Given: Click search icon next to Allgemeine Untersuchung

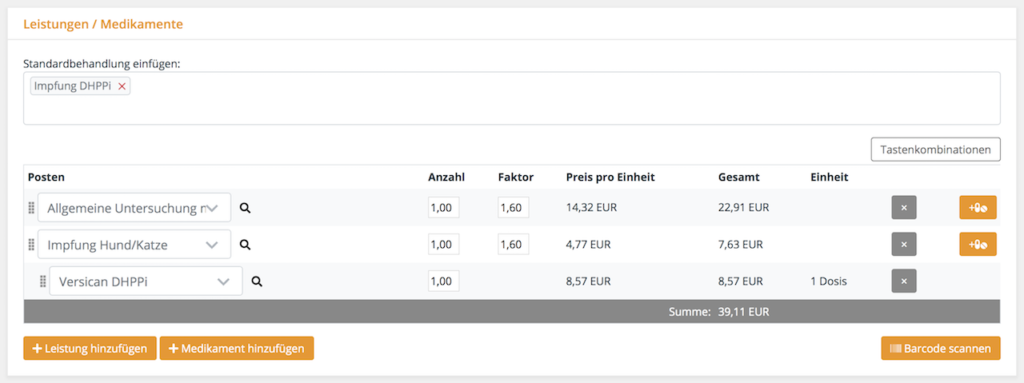Looking at the screenshot, I should pos(245,208).
